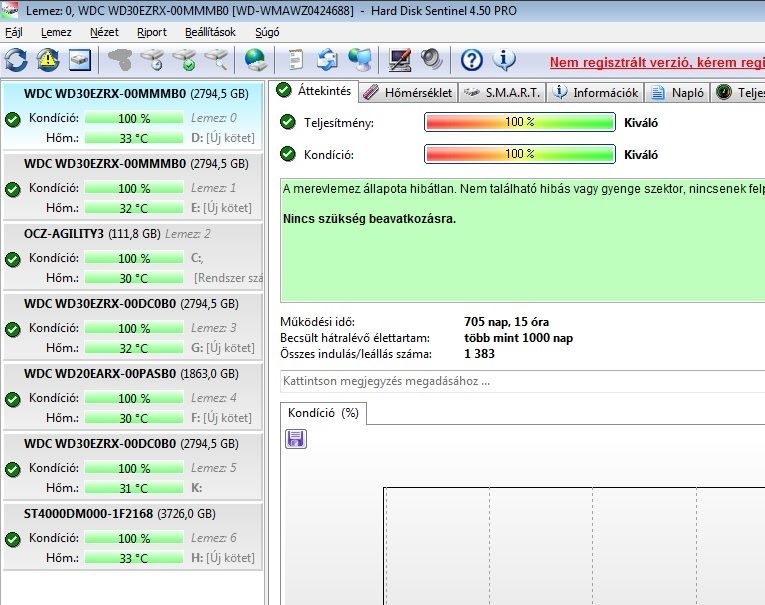Click the save icon under Kondíció (%) tab
The width and height of the screenshot is (765, 605).
click(x=296, y=439)
